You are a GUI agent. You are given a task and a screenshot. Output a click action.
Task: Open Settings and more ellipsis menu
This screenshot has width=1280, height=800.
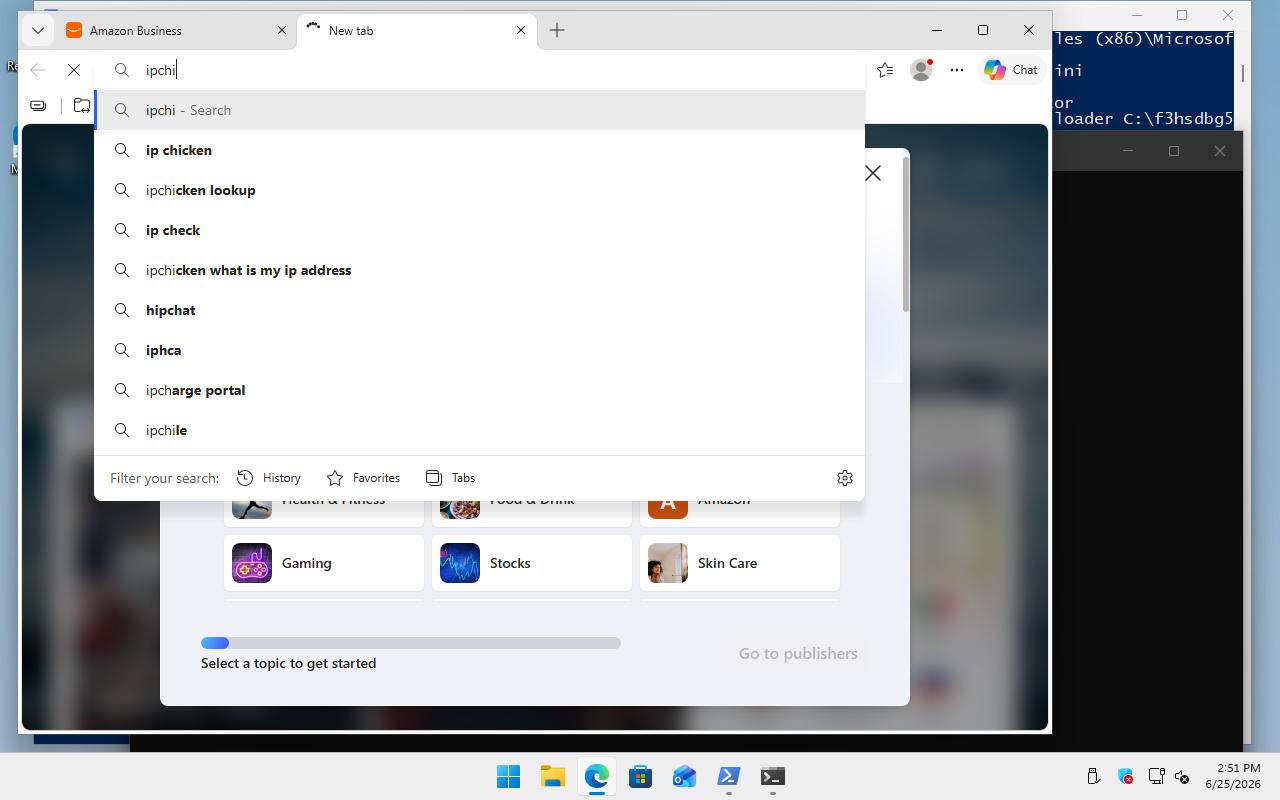(957, 70)
